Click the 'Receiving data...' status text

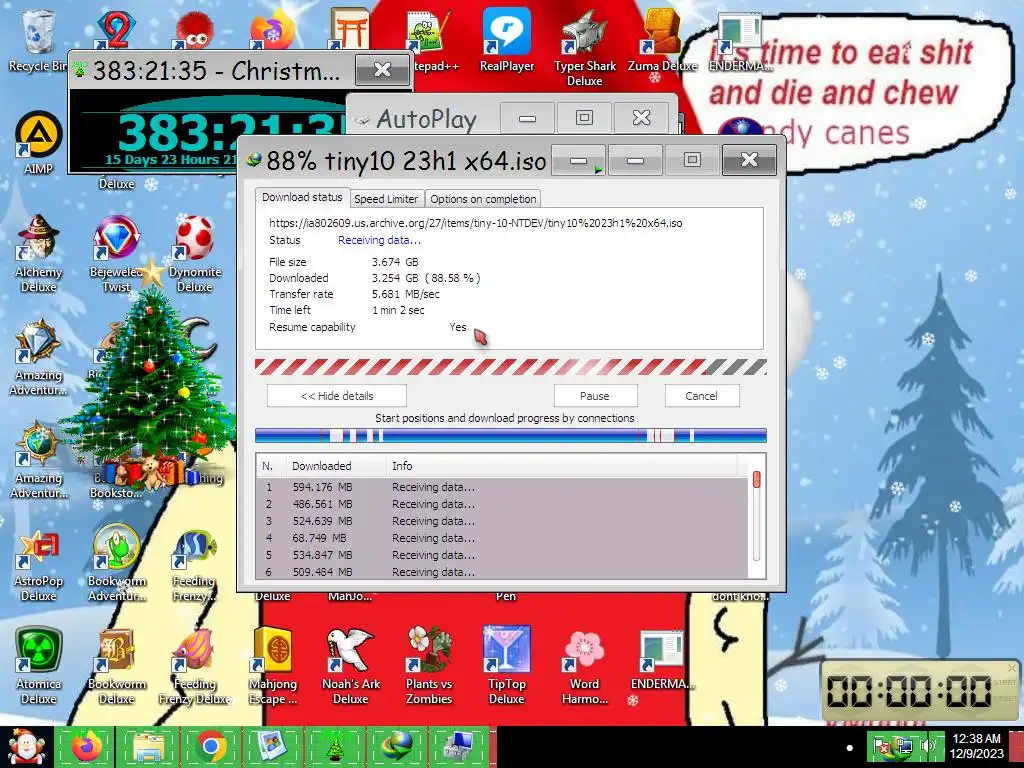click(x=379, y=240)
